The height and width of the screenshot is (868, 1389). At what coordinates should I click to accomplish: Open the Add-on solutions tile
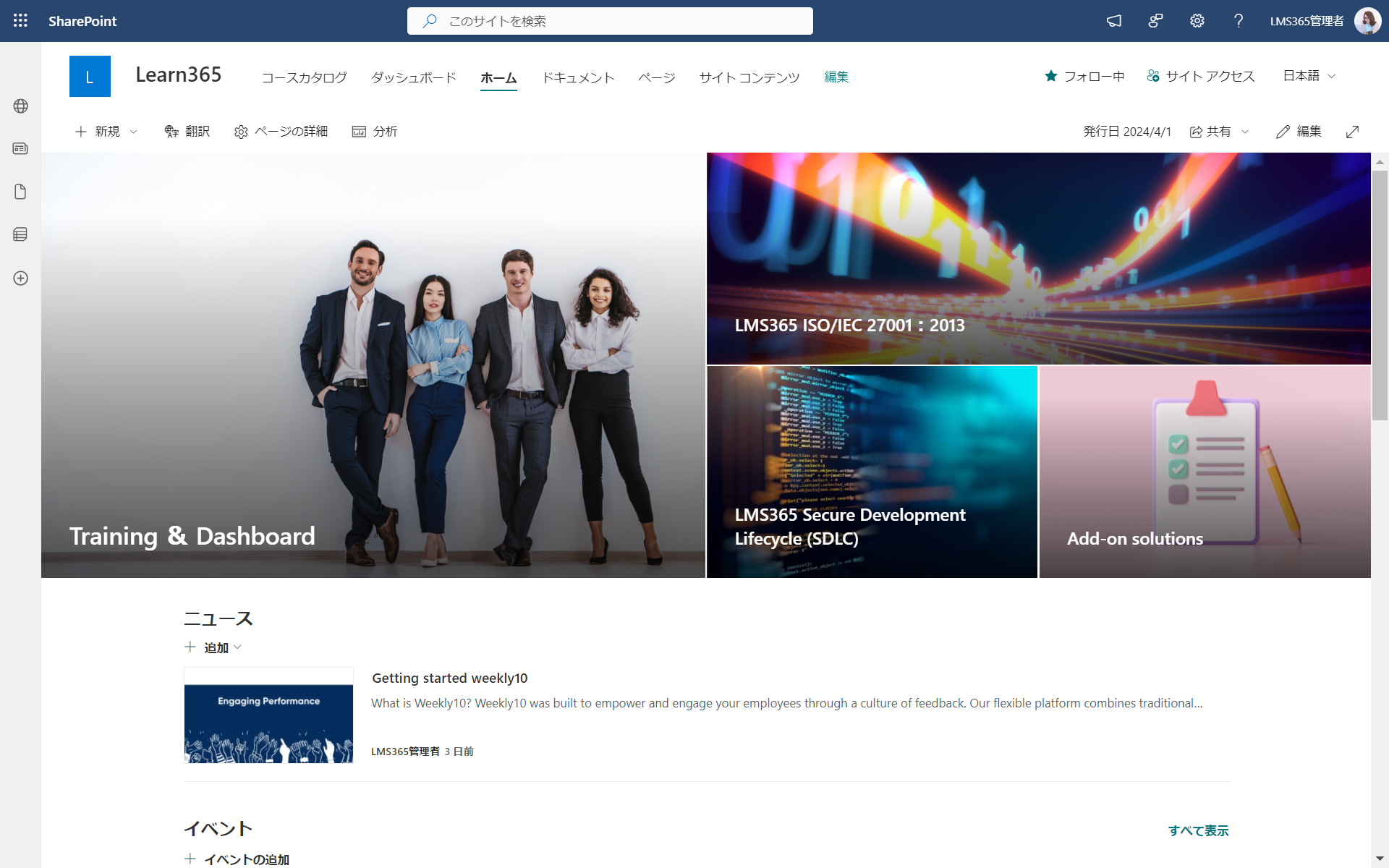1205,472
